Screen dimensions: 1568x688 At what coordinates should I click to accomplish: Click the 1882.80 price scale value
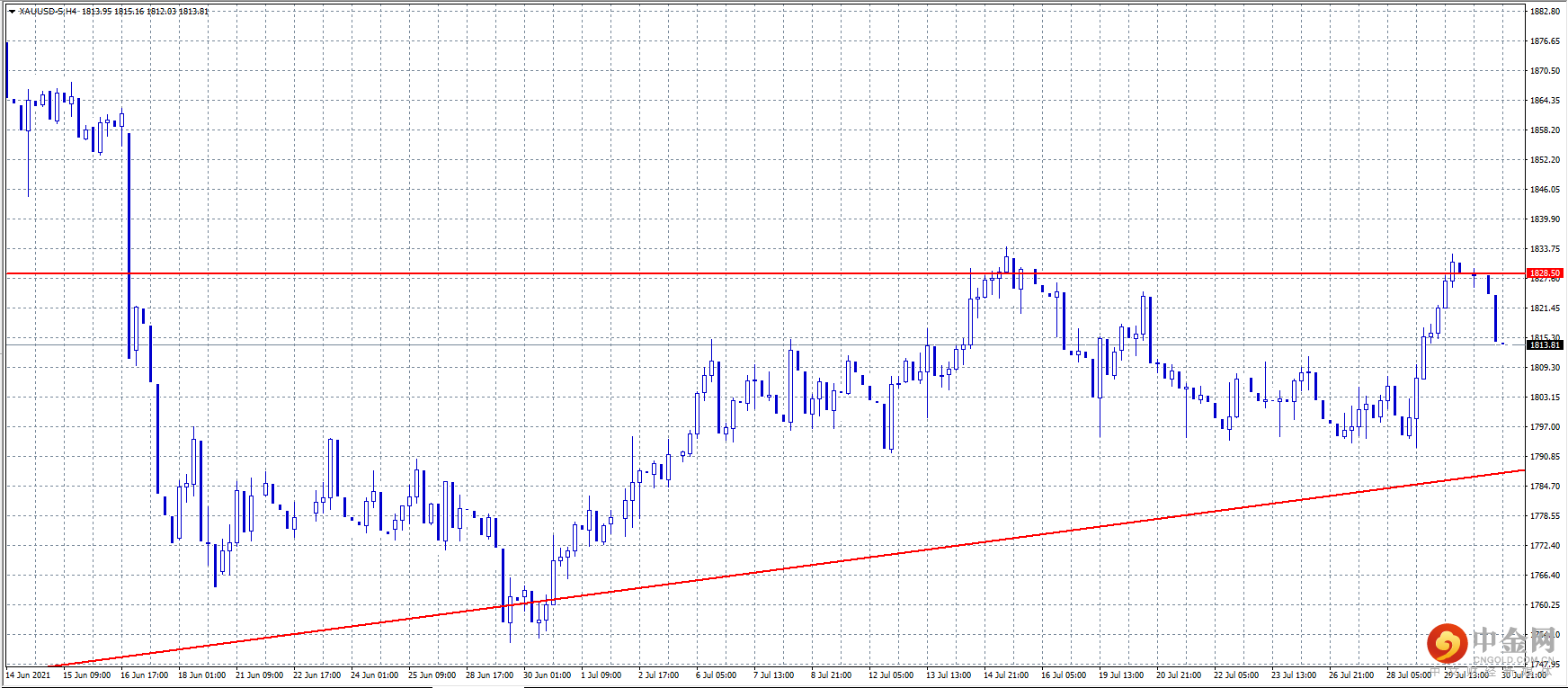pyautogui.click(x=1546, y=12)
